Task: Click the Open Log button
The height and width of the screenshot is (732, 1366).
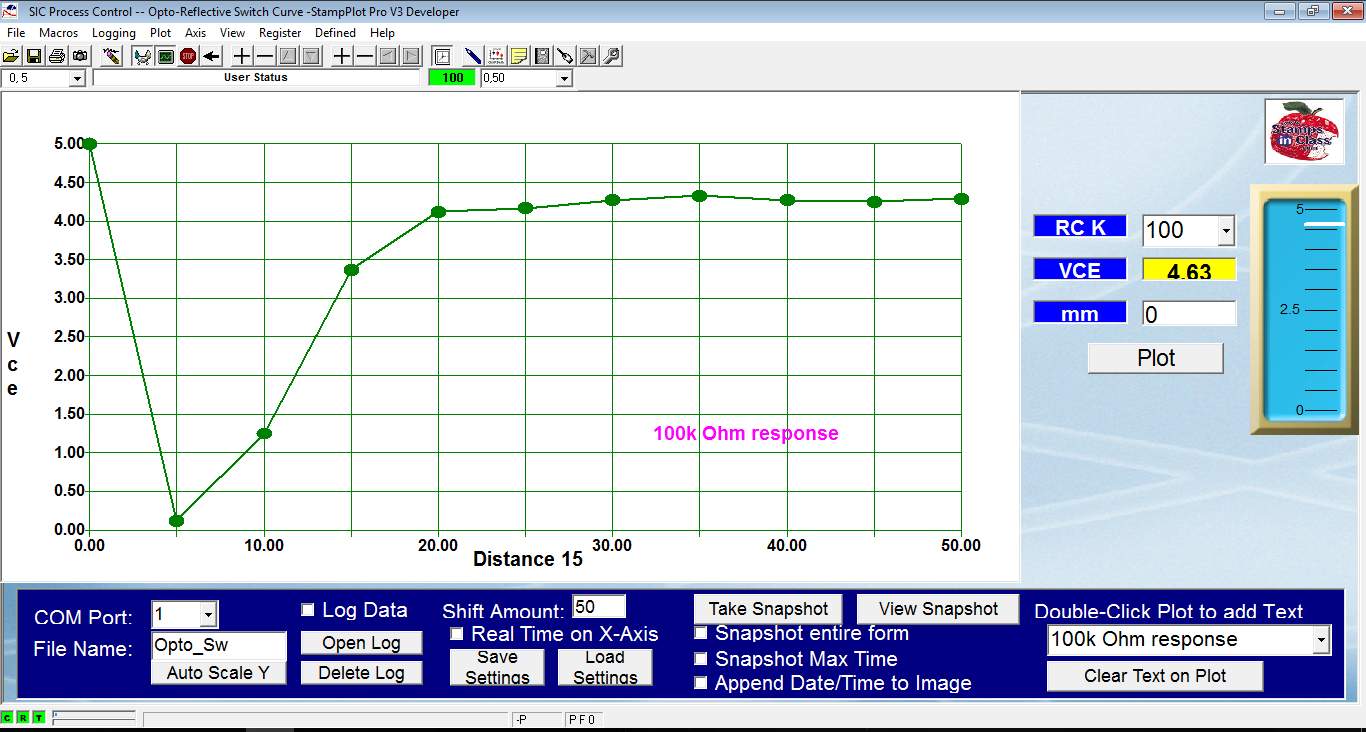Action: click(361, 643)
